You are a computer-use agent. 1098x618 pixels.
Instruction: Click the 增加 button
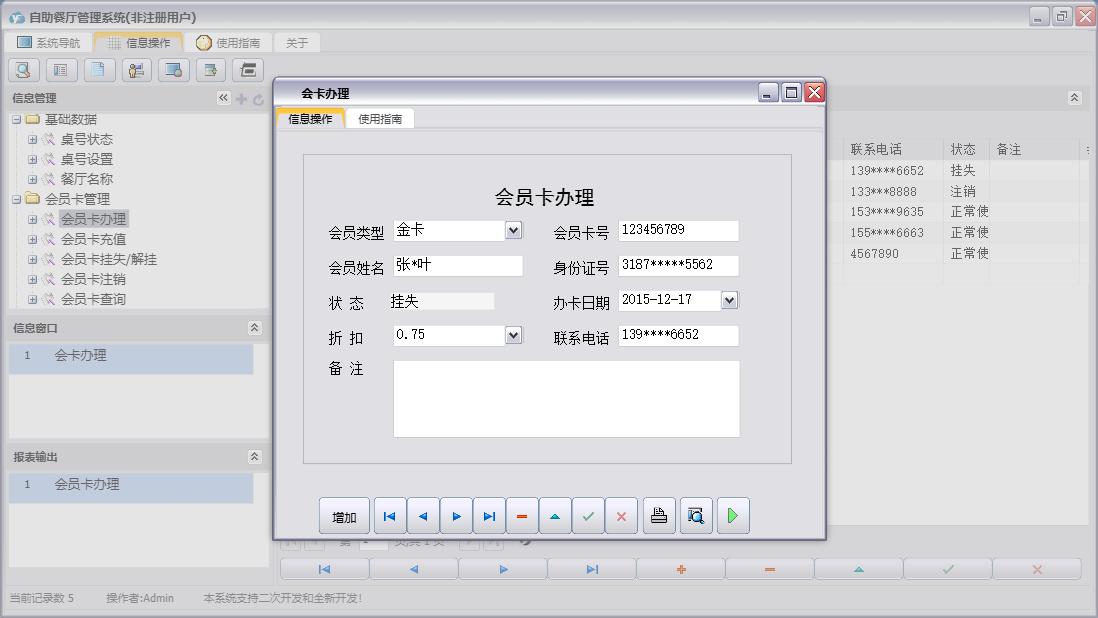[x=344, y=517]
